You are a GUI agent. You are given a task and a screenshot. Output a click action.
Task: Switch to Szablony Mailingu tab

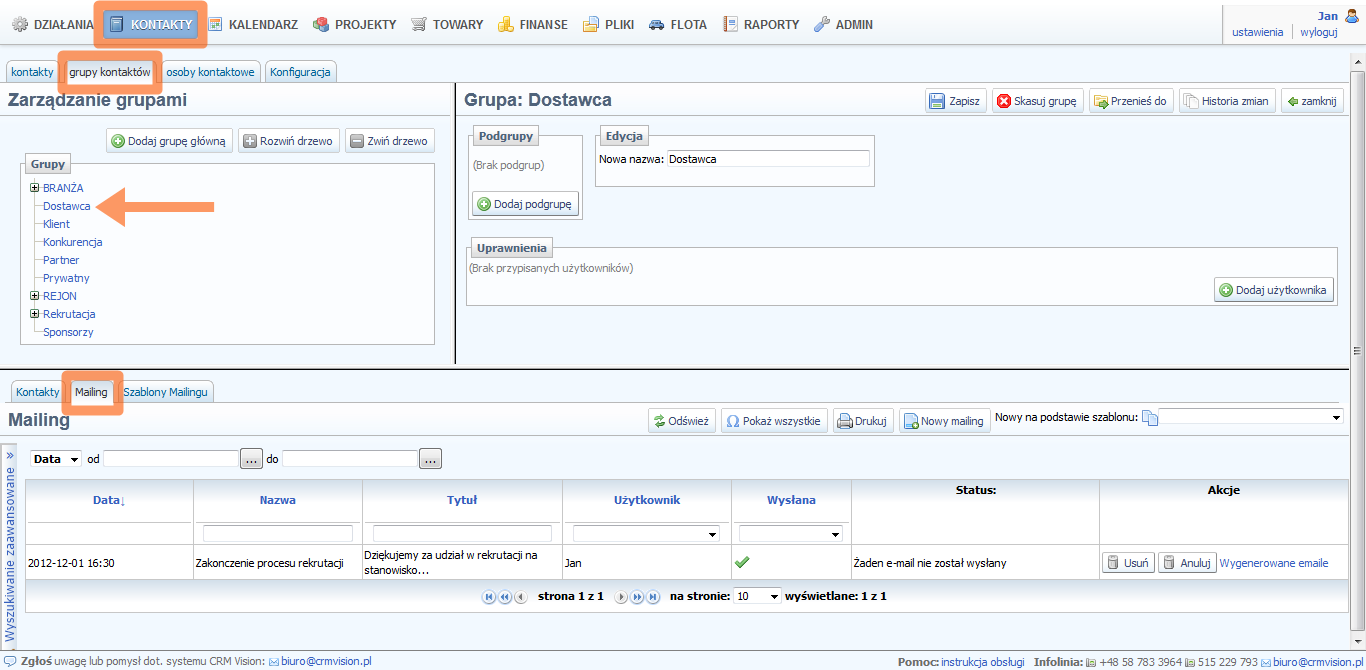point(165,392)
